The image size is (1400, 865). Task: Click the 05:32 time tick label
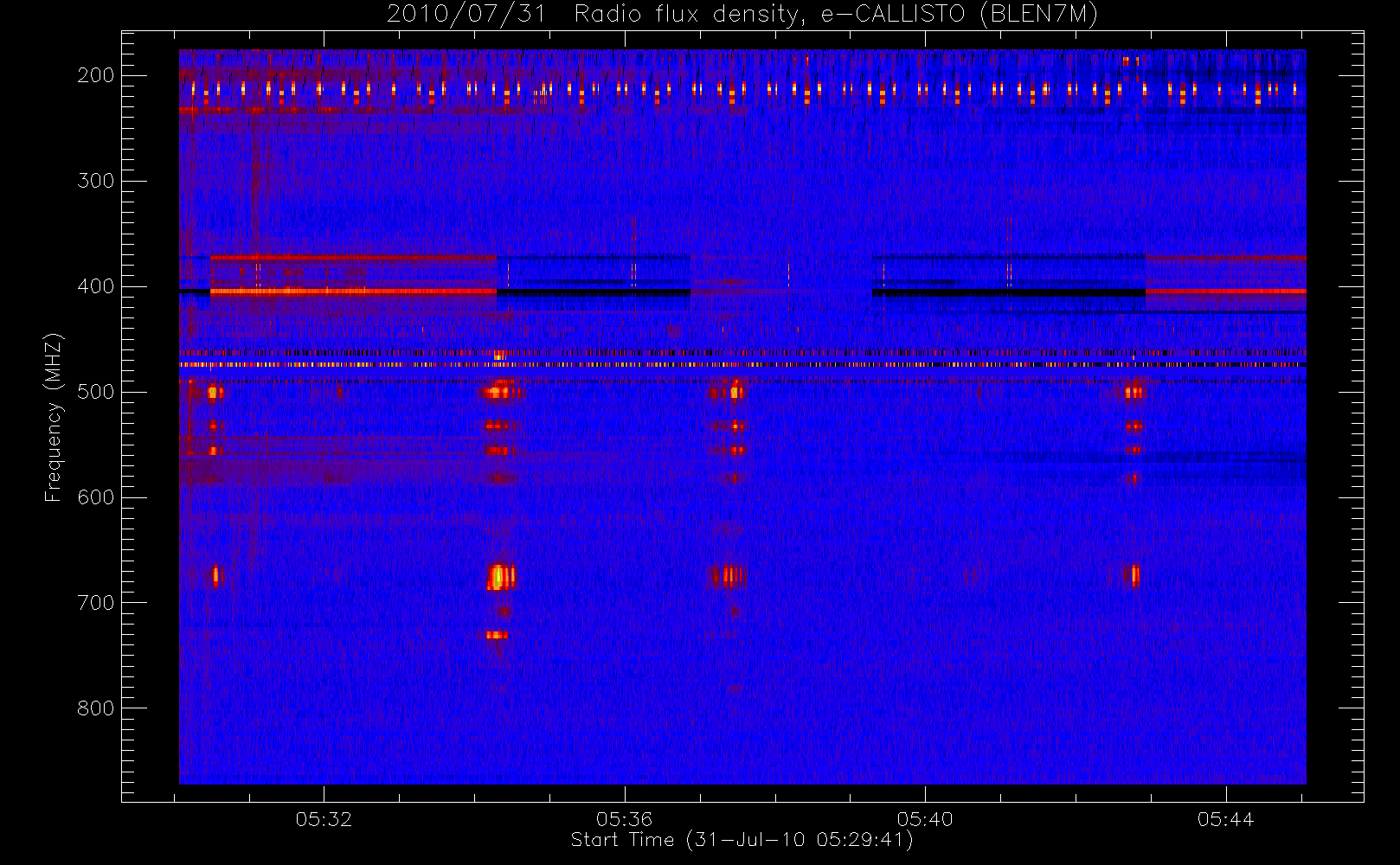point(324,819)
